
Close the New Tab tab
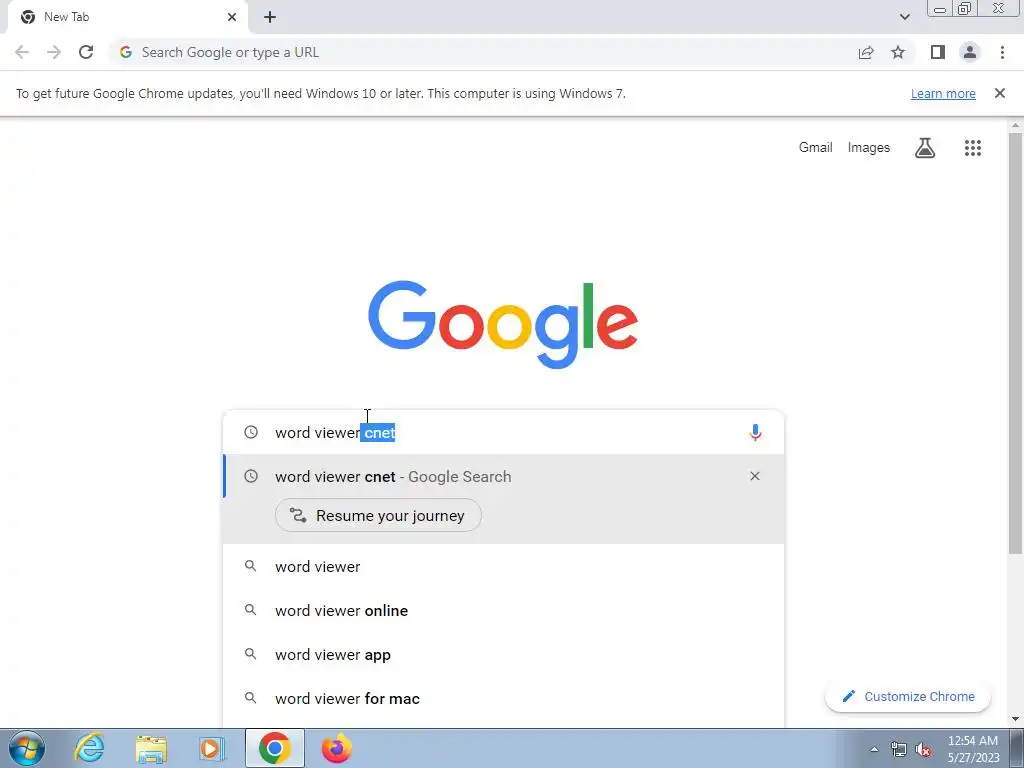click(x=232, y=17)
